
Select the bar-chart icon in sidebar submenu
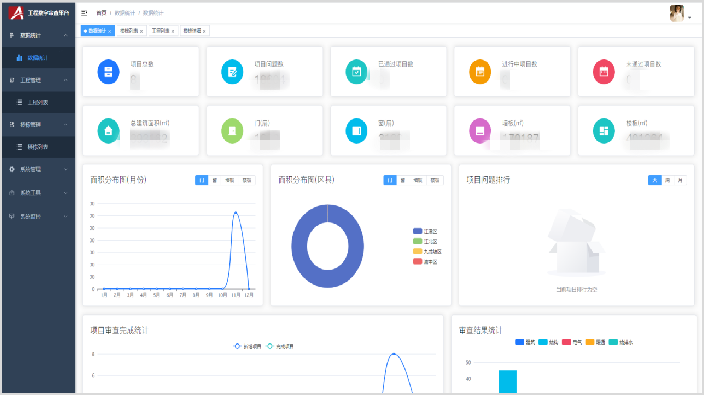point(19,57)
